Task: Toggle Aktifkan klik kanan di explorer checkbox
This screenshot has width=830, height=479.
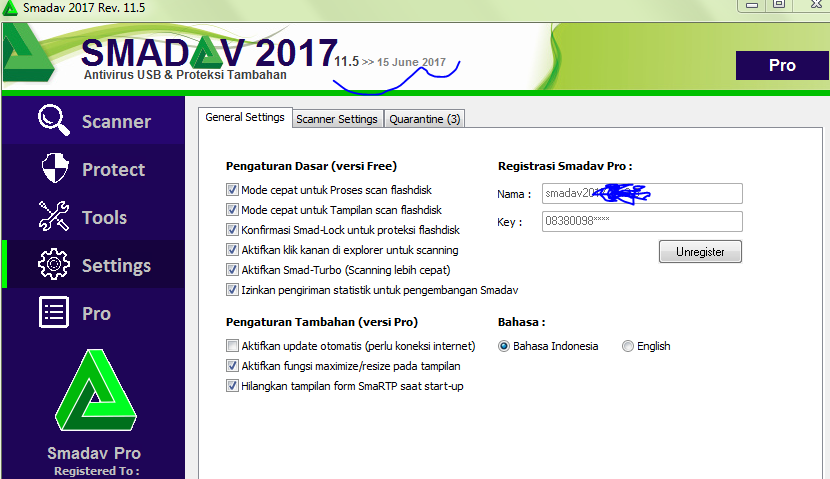Action: (232, 250)
